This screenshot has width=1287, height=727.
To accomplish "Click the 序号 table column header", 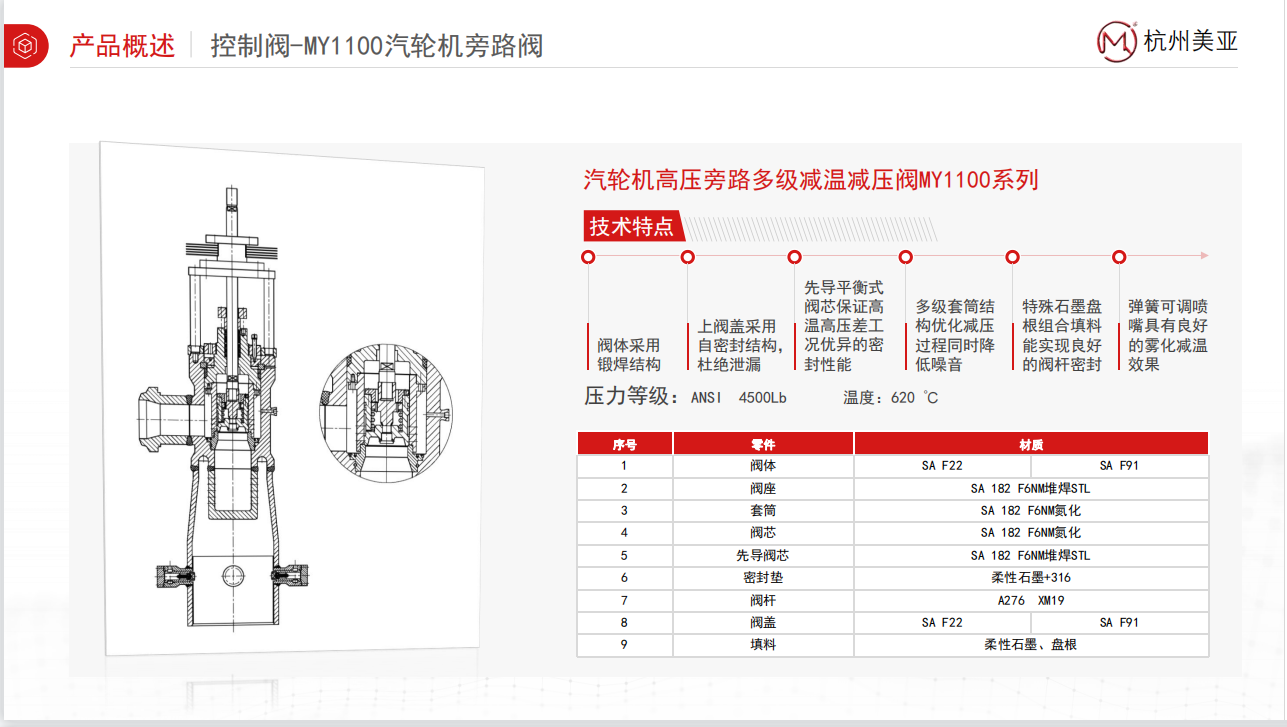I will (625, 444).
